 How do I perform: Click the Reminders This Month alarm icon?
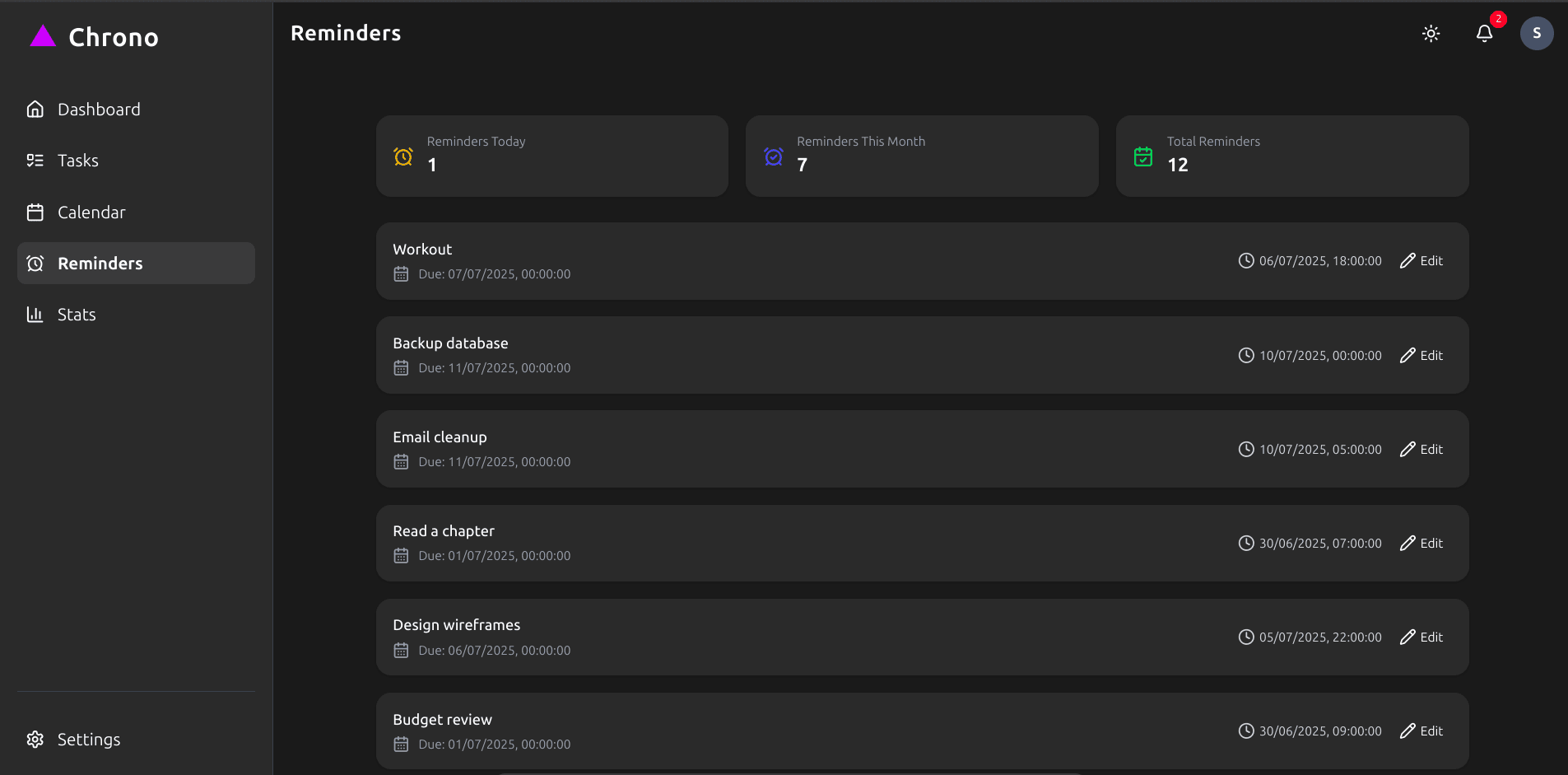(x=774, y=156)
